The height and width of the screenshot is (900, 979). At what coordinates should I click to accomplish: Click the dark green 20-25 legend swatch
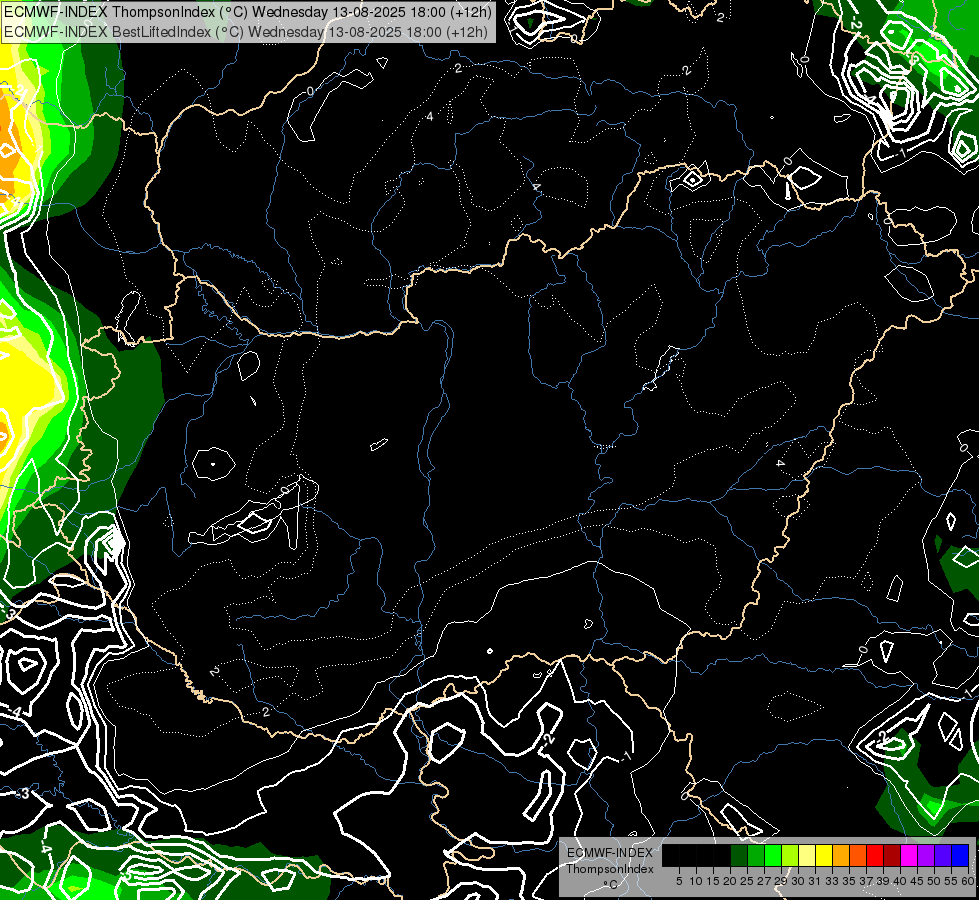pos(739,855)
